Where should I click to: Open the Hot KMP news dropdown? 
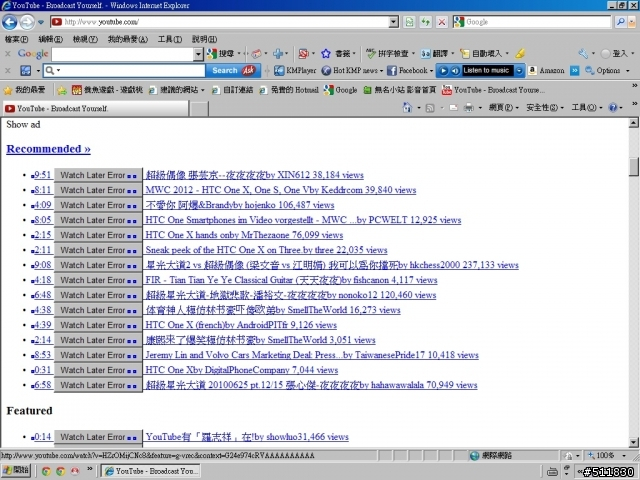click(x=352, y=71)
